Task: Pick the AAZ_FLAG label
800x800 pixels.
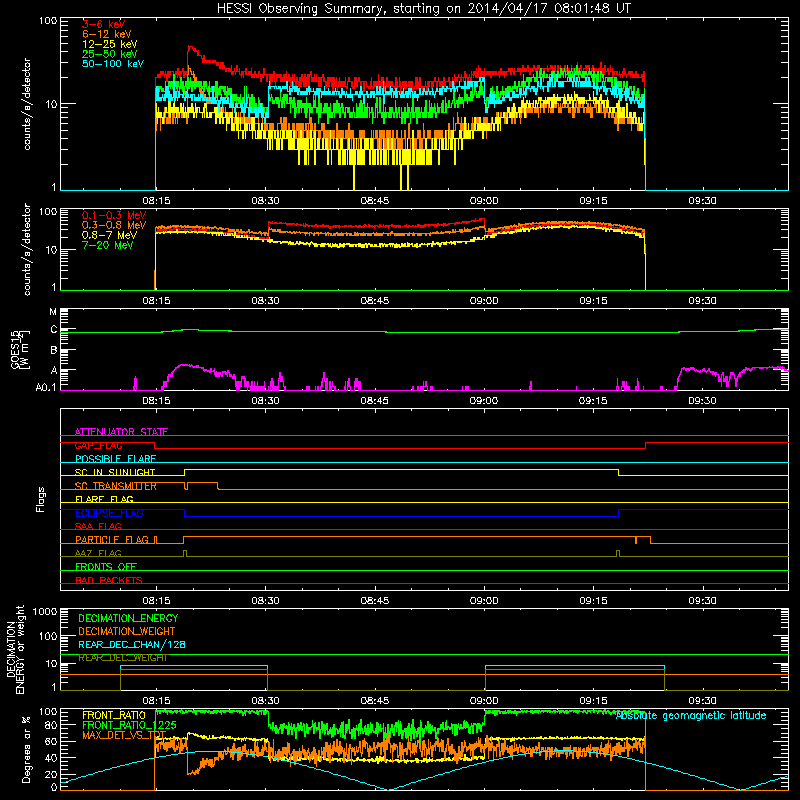Action: pos(98,553)
